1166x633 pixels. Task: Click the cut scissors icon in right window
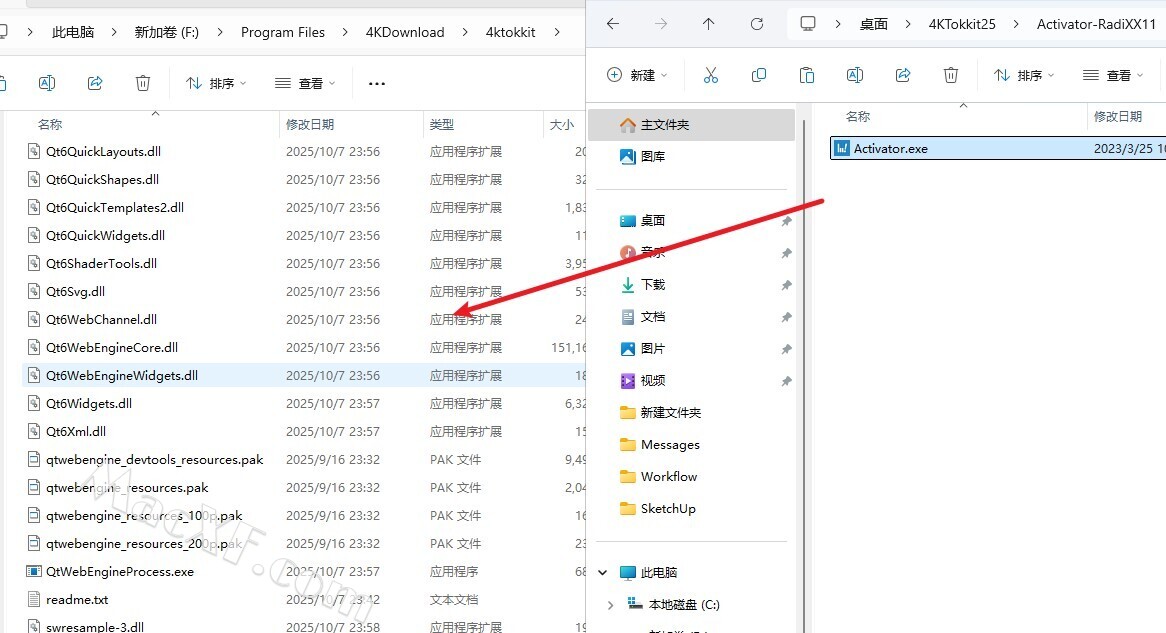click(711, 75)
